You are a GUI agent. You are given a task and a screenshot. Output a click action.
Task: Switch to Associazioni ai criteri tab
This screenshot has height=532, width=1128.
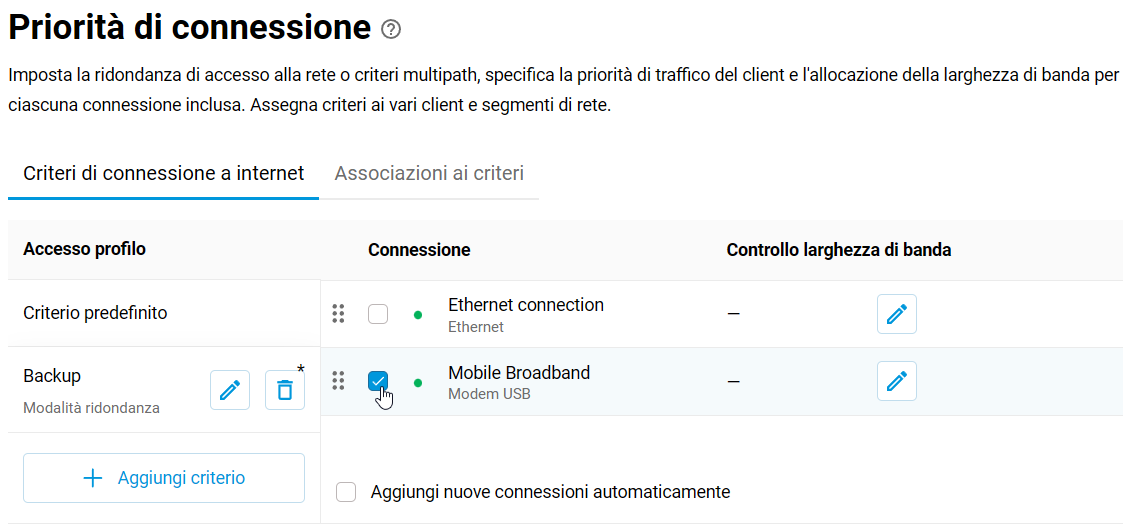[x=429, y=173]
